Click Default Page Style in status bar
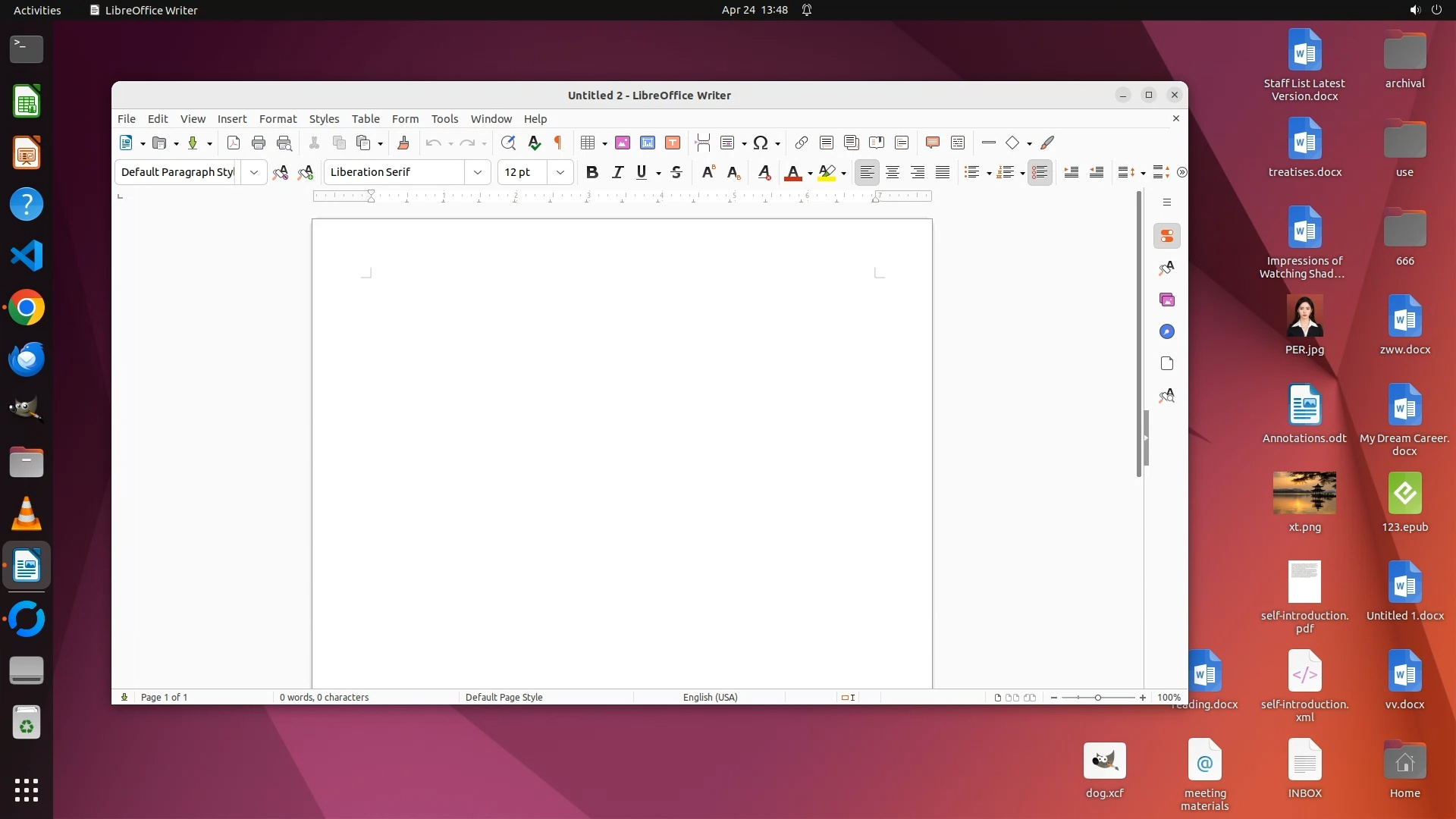 coord(504,698)
